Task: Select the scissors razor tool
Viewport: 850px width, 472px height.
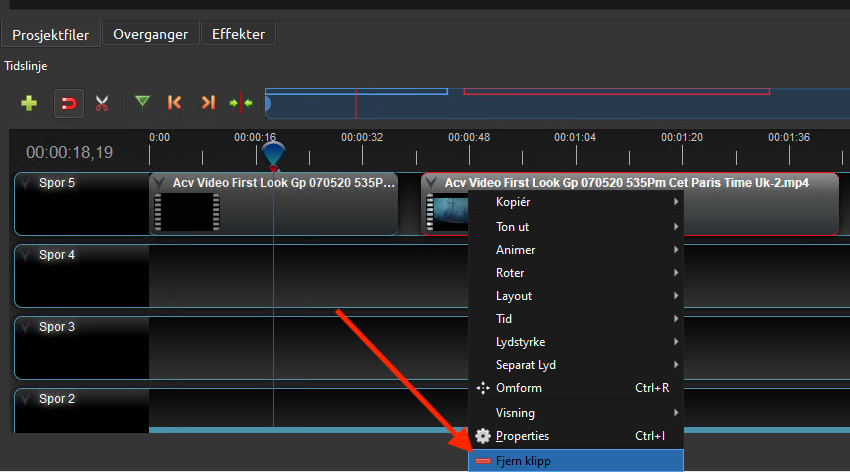Action: (x=102, y=102)
